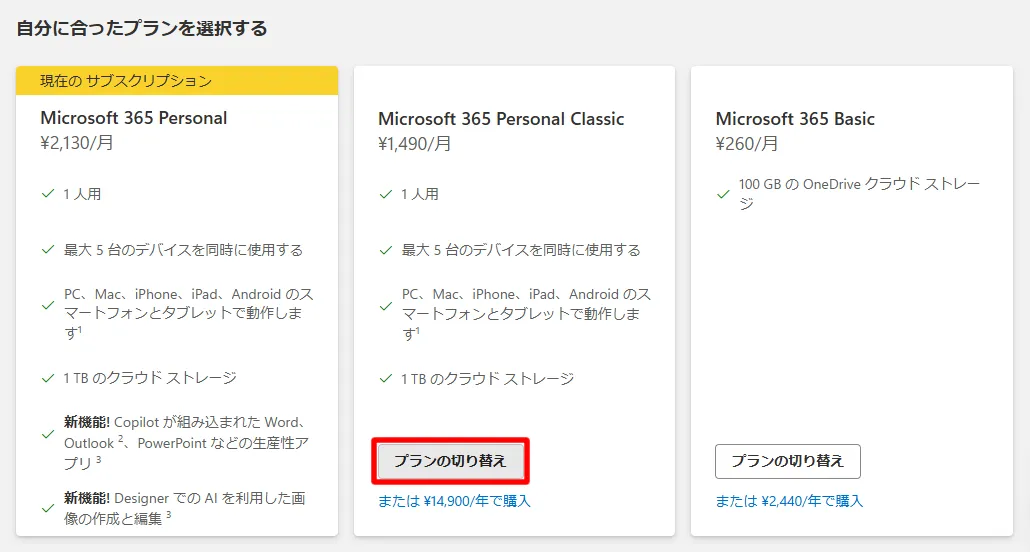Click checkmark beside the Designer AI feature
Viewport: 1030px width, 552px height.
tap(48, 508)
